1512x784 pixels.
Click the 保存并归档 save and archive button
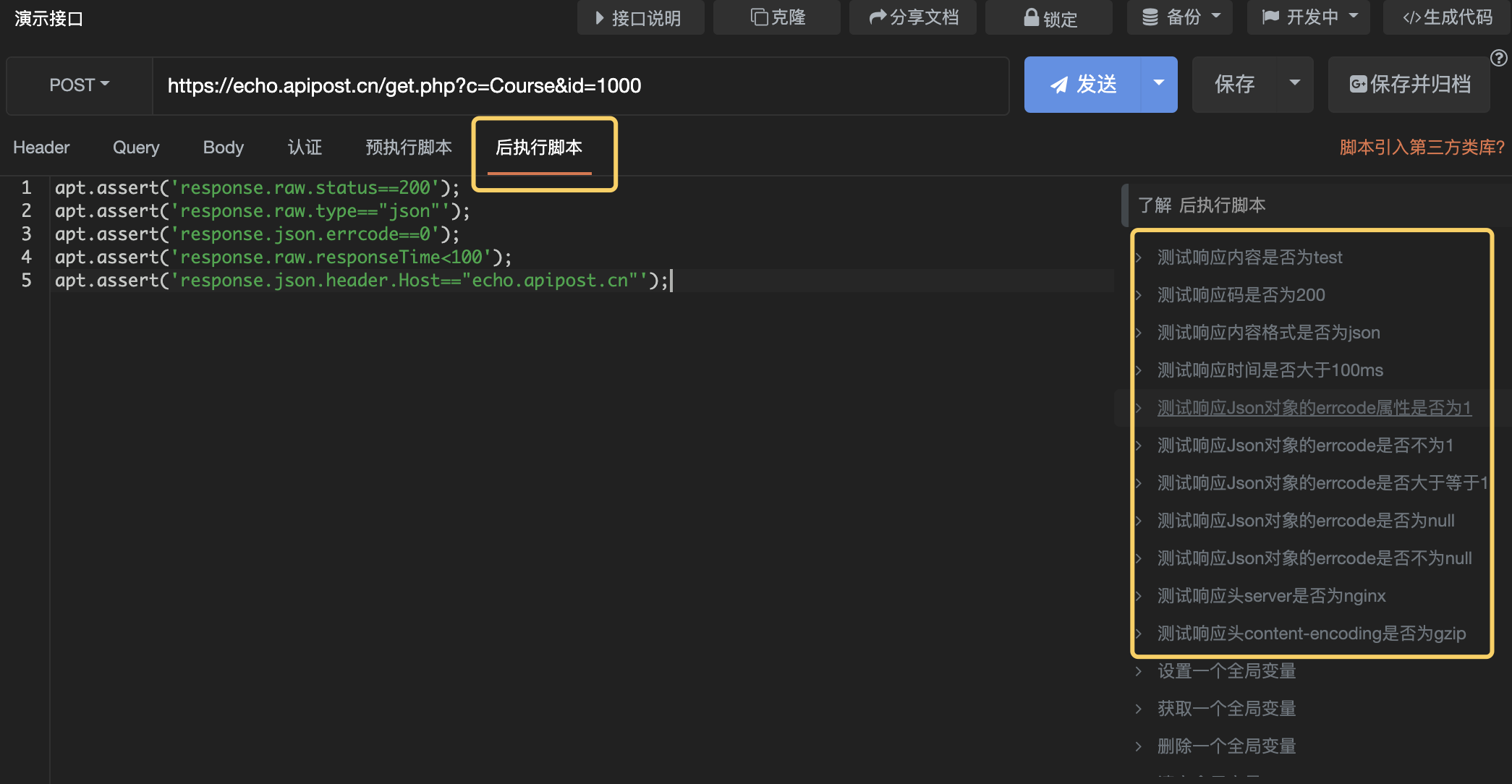pos(1409,85)
